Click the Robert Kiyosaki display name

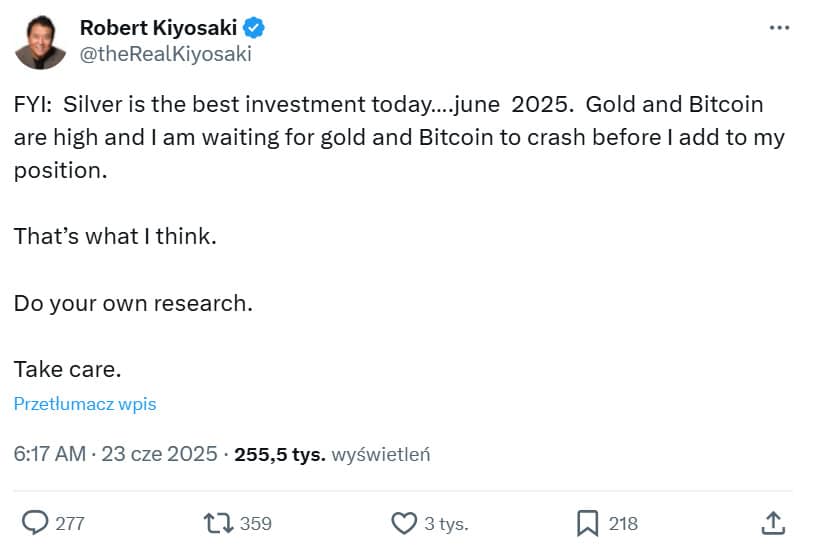159,28
